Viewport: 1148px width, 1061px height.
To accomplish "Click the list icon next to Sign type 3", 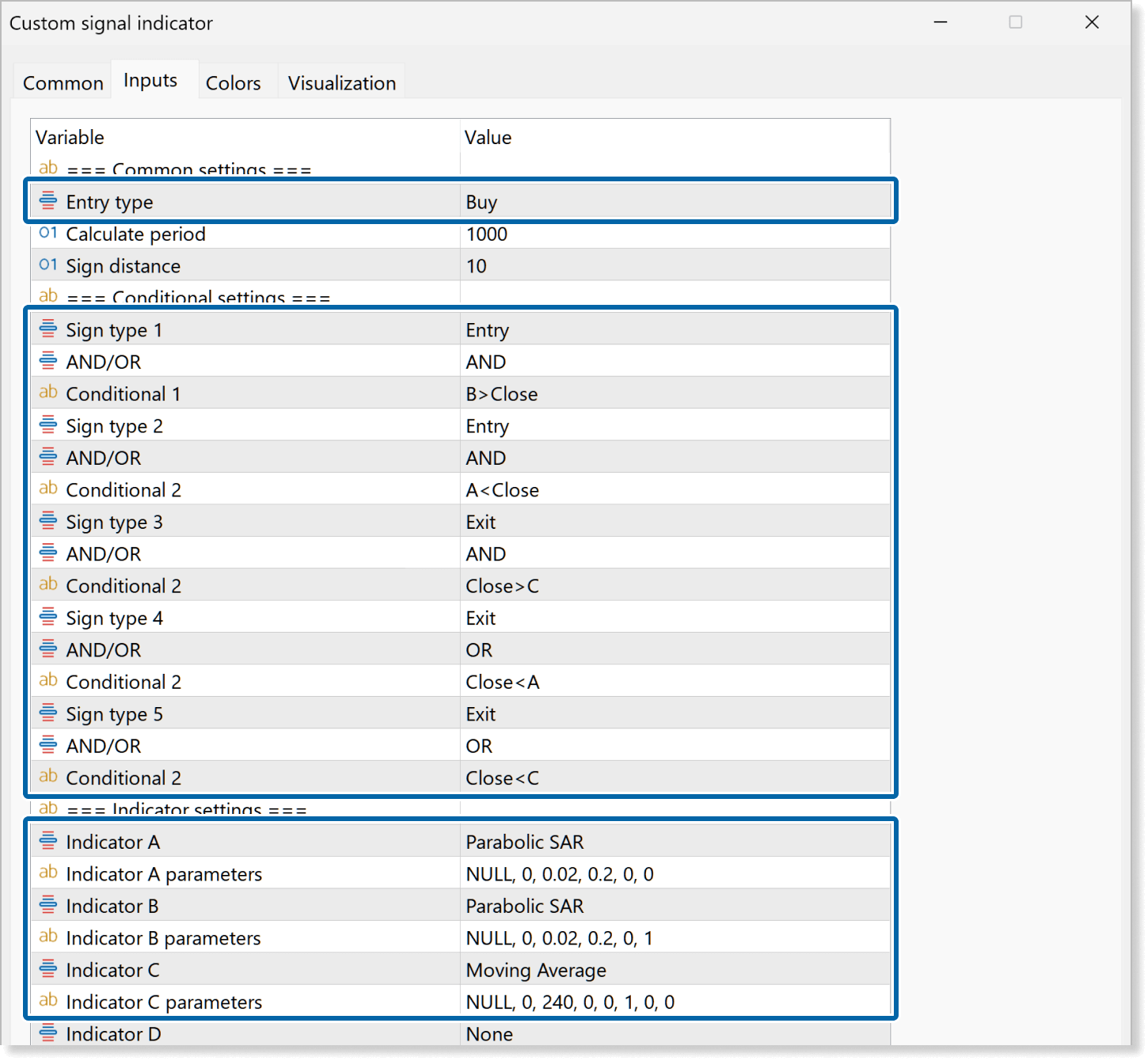I will [48, 520].
